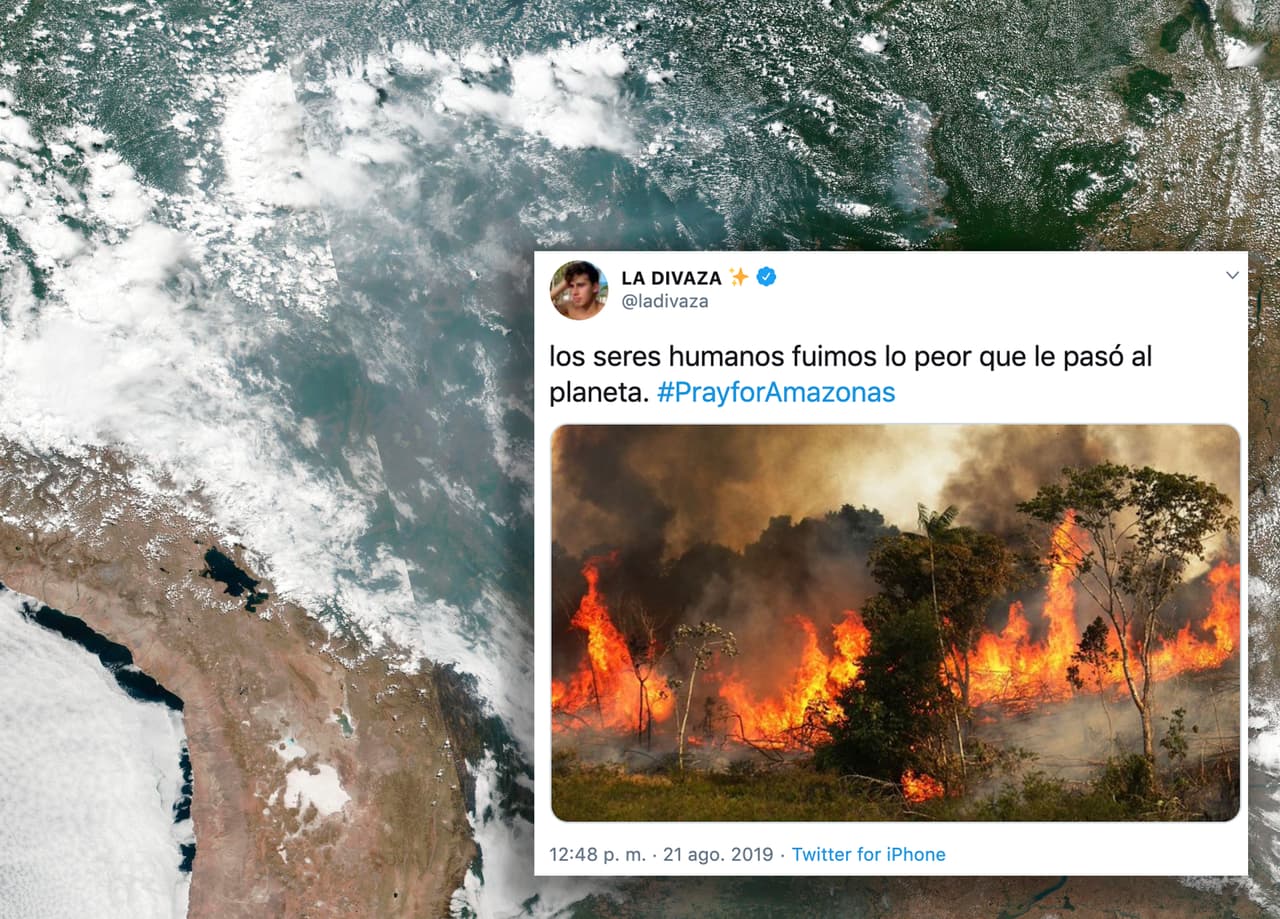1280x919 pixels.
Task: Click the @ladivaza handle
Action: point(665,301)
